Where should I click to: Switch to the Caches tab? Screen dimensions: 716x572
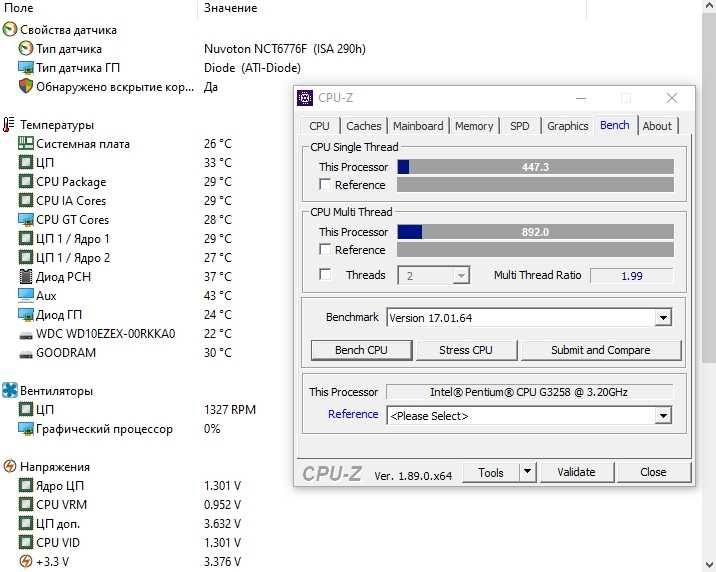[x=363, y=126]
